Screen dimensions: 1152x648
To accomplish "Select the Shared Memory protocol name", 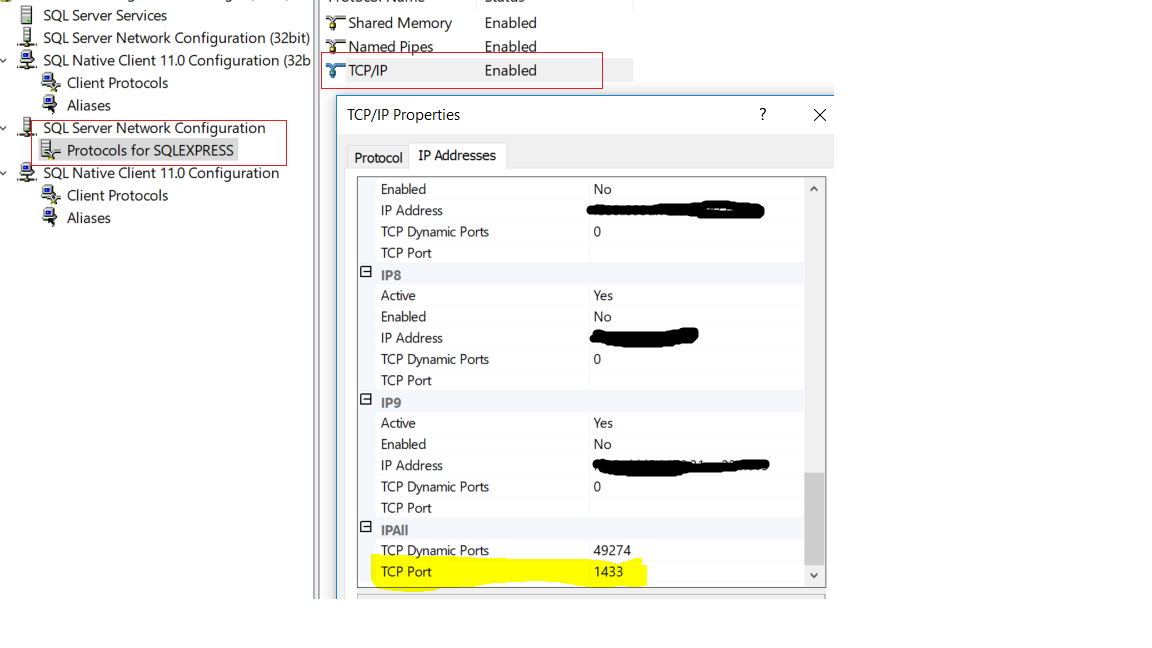I will (x=400, y=23).
